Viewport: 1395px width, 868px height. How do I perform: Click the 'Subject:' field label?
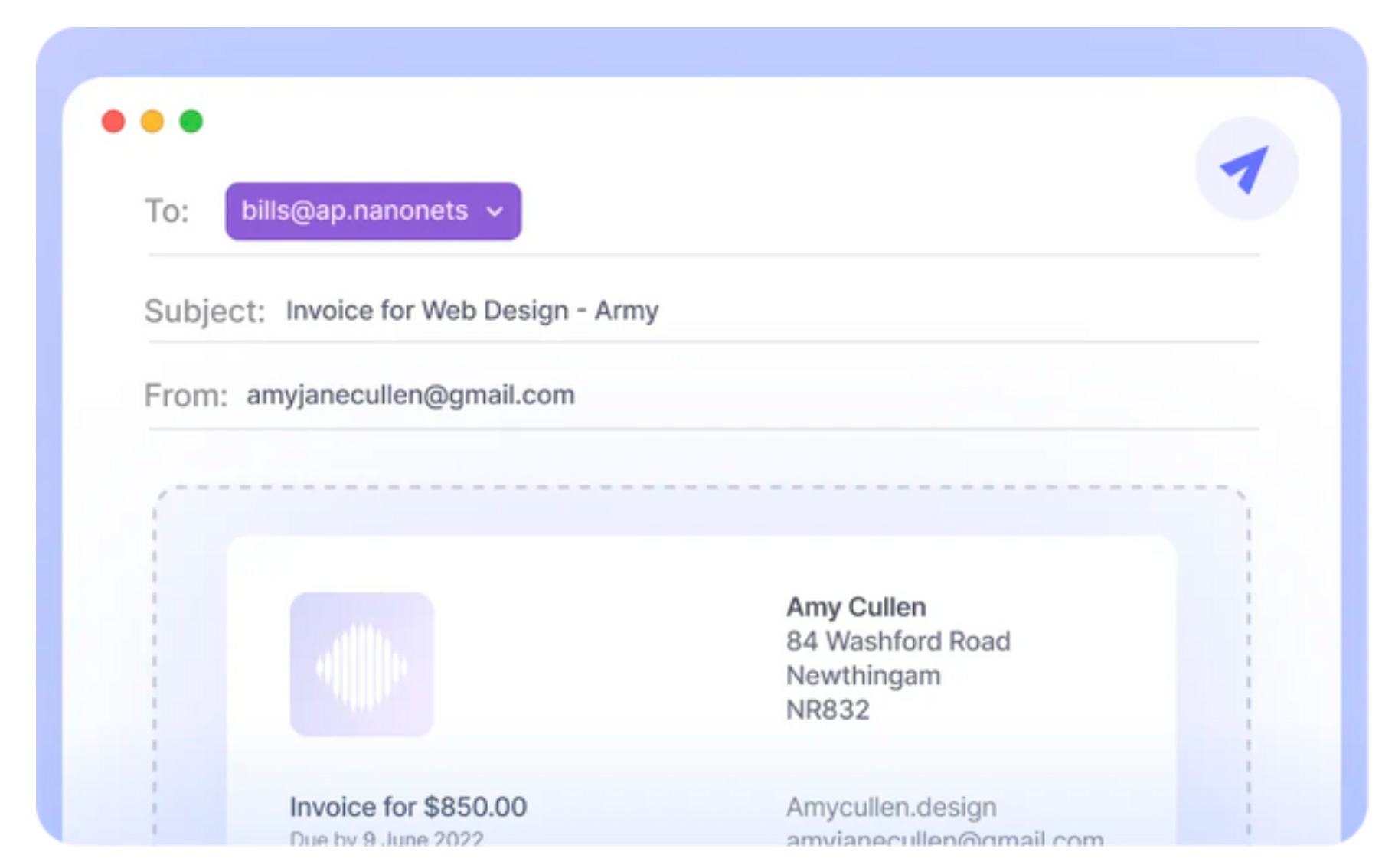(x=204, y=311)
